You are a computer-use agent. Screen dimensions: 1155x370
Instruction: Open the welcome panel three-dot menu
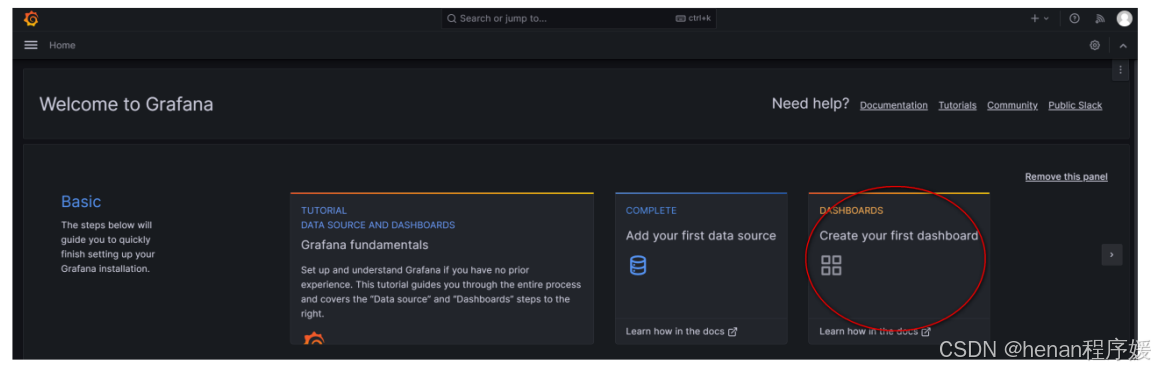(1120, 70)
